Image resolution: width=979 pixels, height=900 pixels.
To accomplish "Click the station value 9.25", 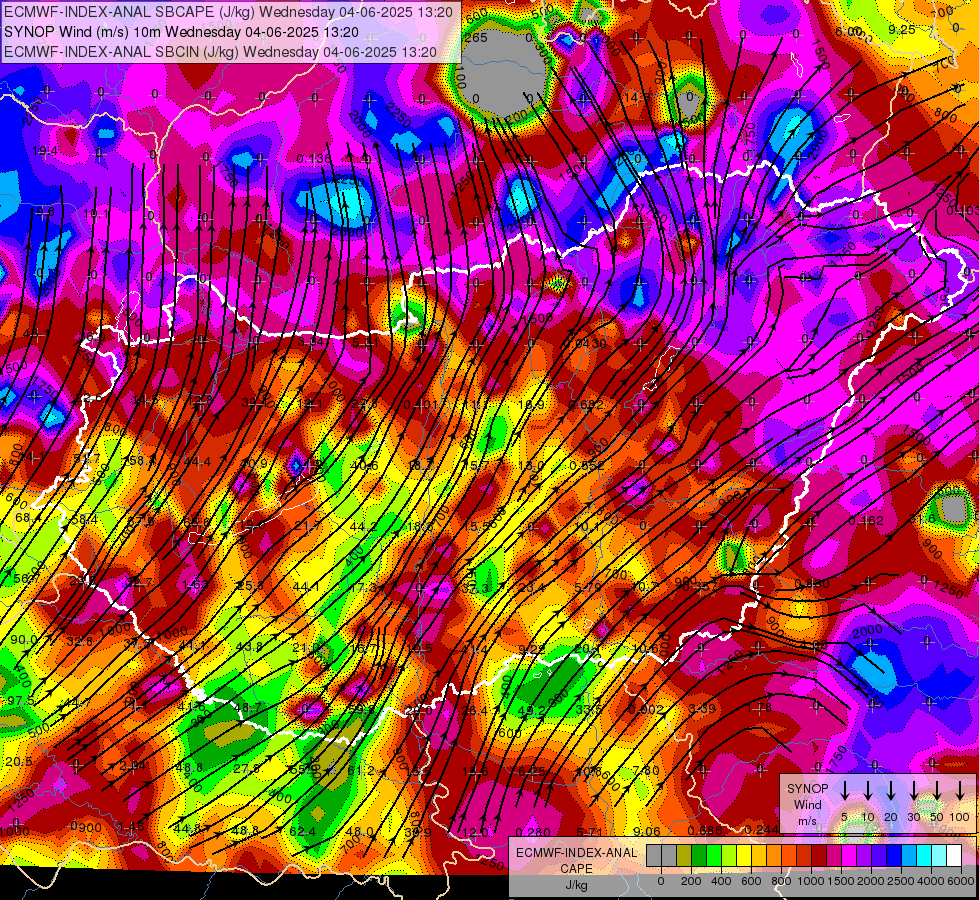I will tap(902, 29).
